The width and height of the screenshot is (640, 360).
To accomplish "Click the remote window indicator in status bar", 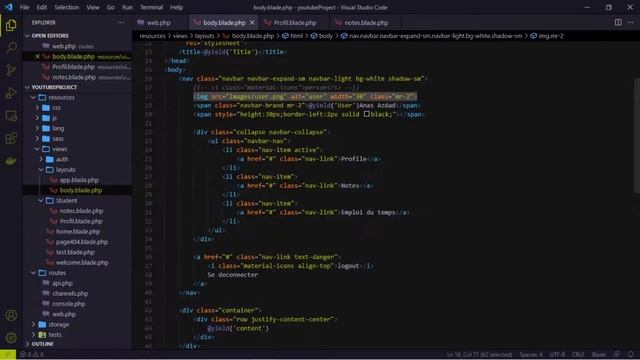I will click(8, 355).
